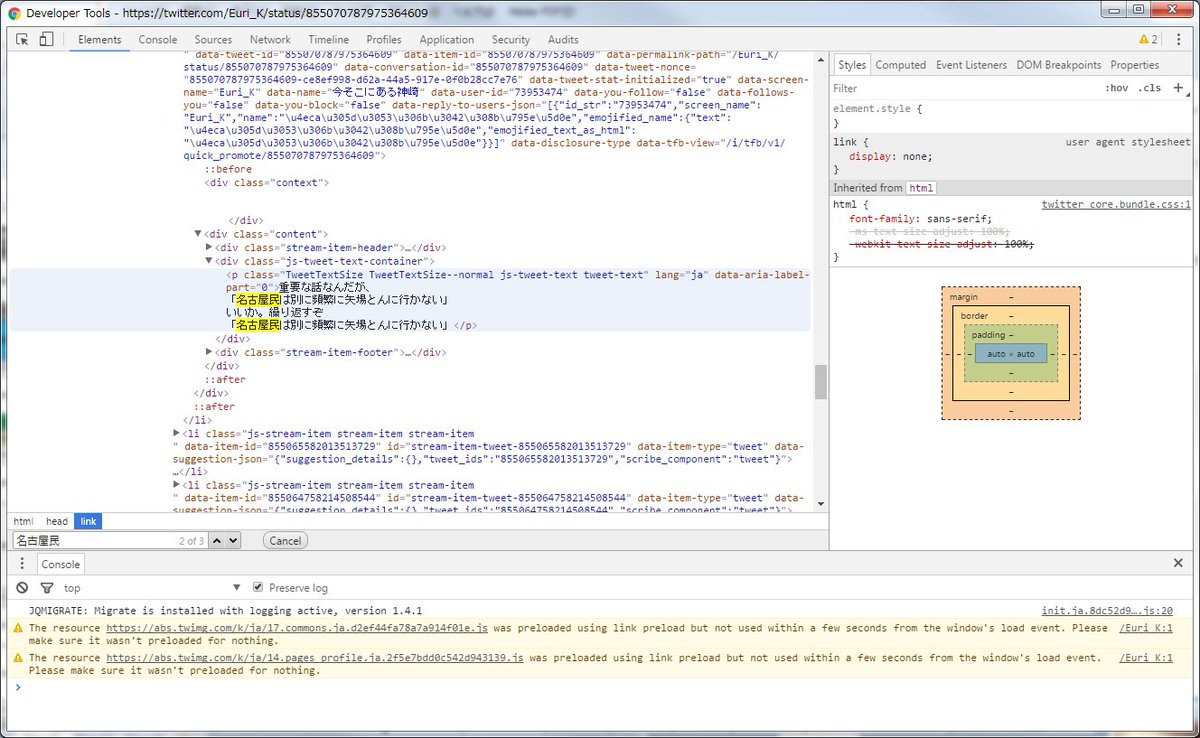Select the Properties sidebar tab

click(x=1135, y=65)
